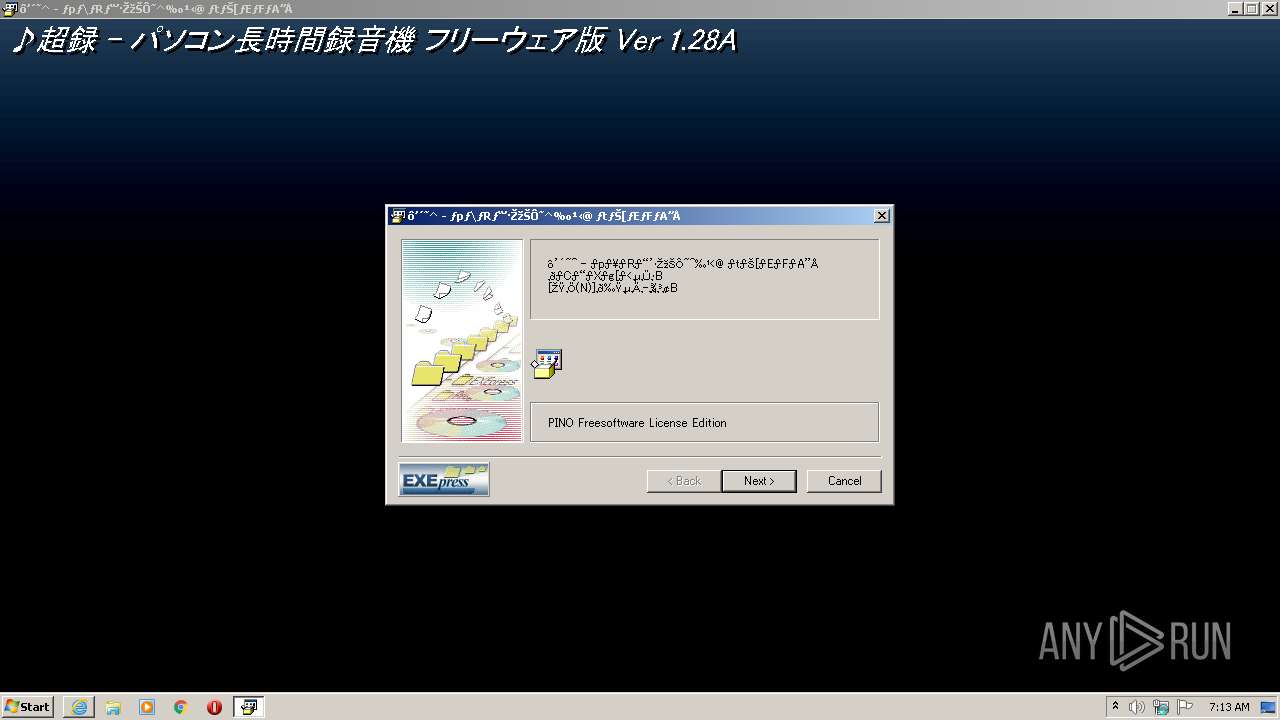1280x720 pixels.
Task: Close the background full-screen window
Action: click(1268, 8)
